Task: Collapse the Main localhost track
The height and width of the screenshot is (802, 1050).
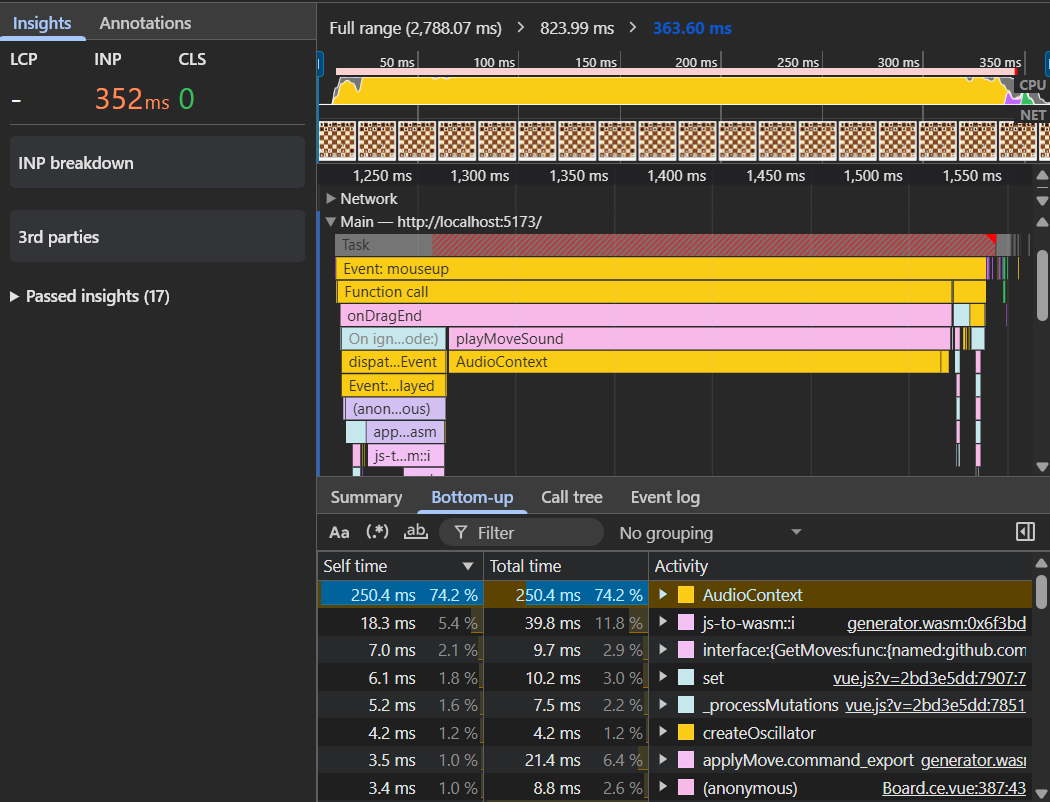Action: (331, 222)
